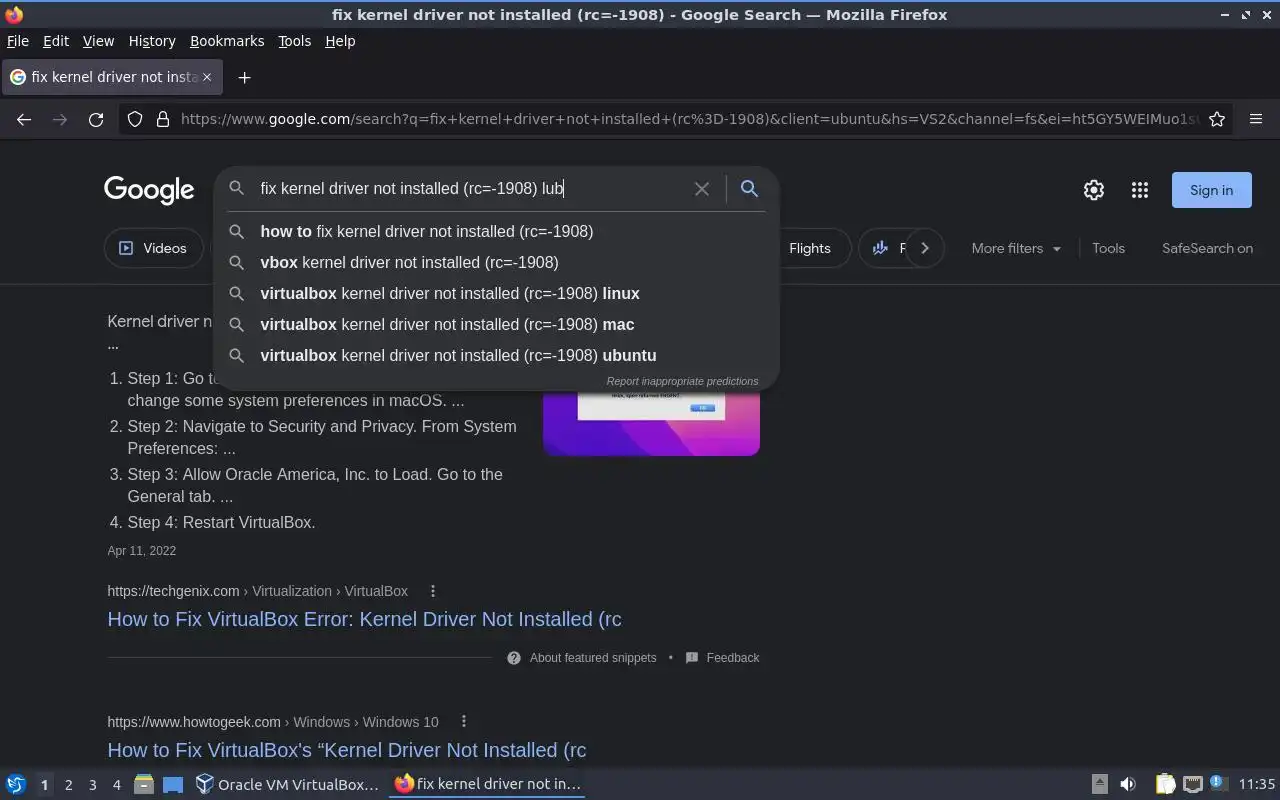The image size is (1280, 800).
Task: Open the Lubuntu start menu
Action: tap(16, 785)
